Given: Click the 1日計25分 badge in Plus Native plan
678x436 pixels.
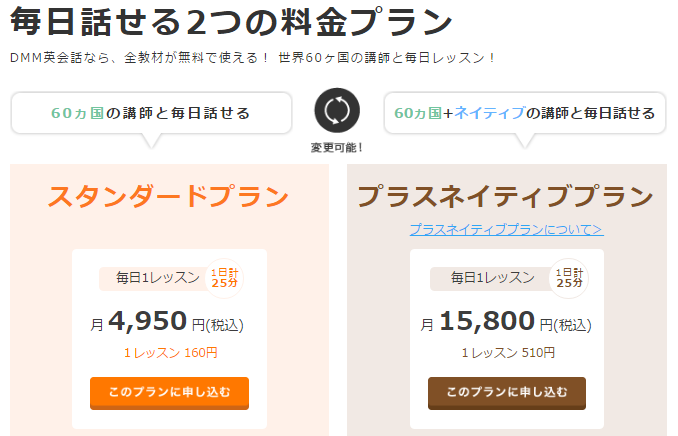Looking at the screenshot, I should pos(568,277).
